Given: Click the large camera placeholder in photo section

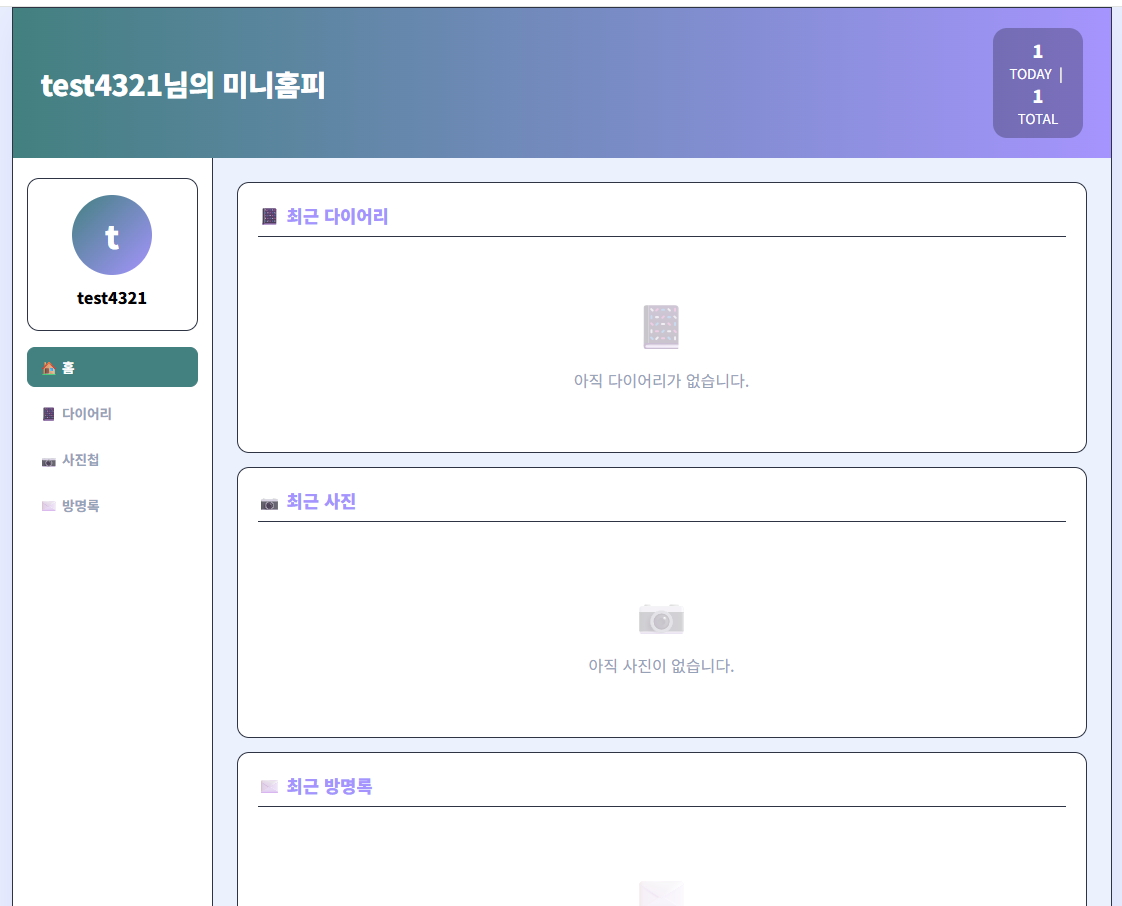Looking at the screenshot, I should (661, 619).
